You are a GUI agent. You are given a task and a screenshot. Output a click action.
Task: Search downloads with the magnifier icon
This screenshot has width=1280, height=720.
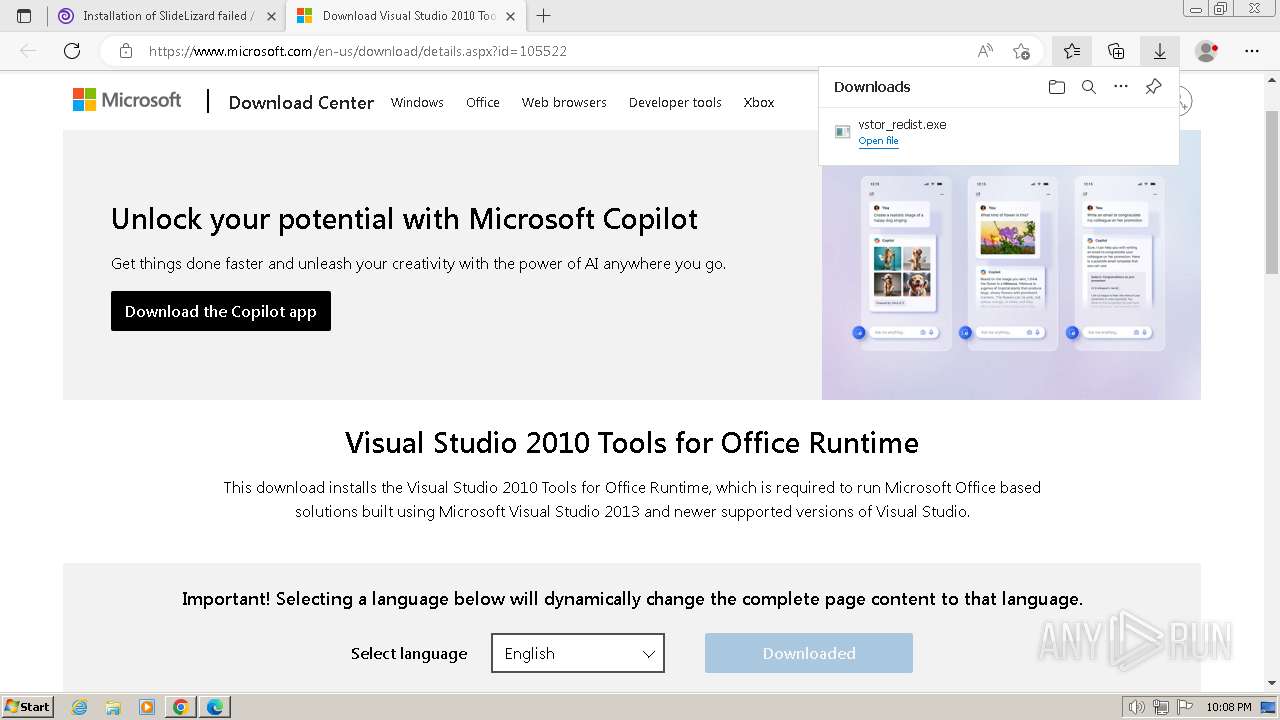(x=1089, y=87)
